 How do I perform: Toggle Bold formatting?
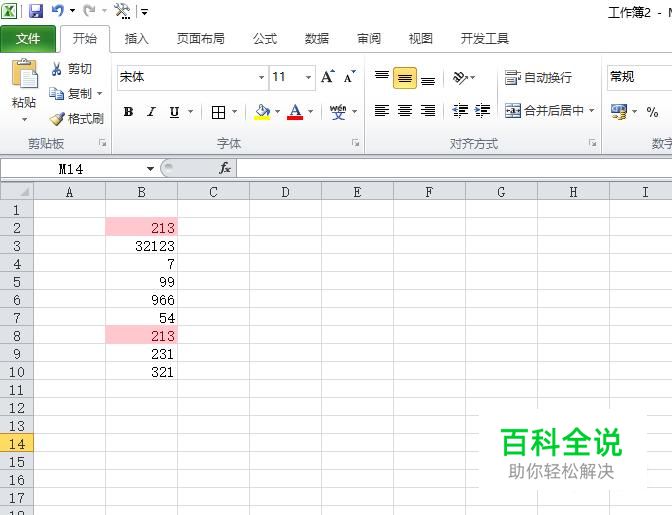[x=128, y=112]
